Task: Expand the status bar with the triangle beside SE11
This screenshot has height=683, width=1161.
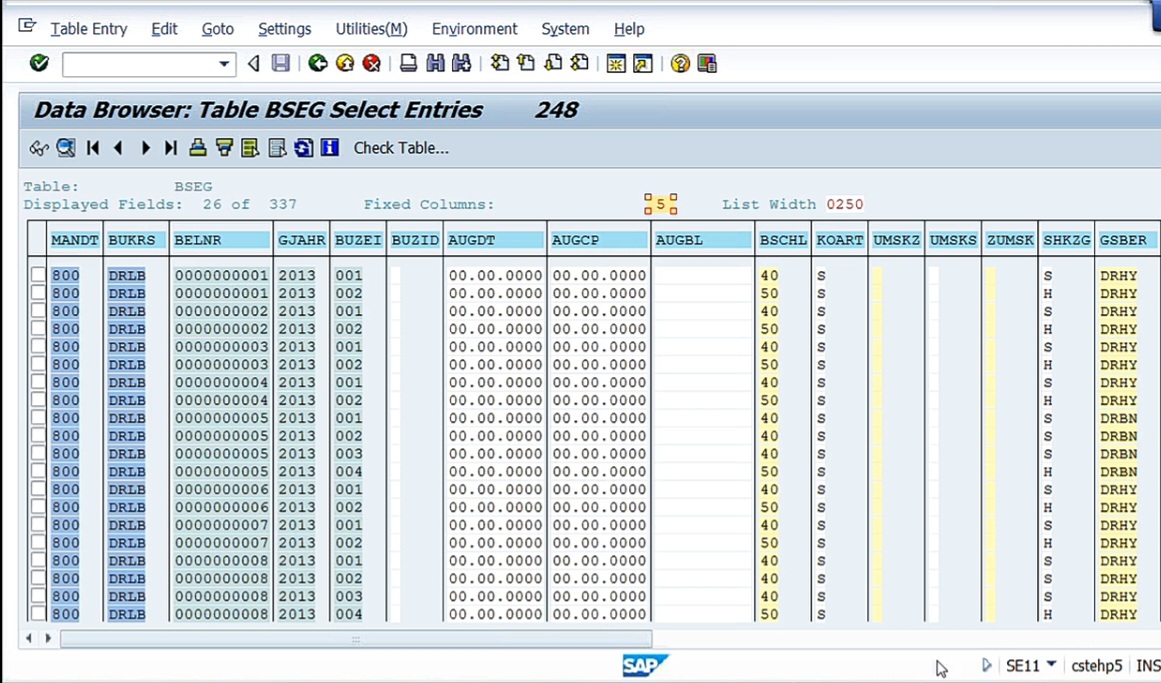Action: [986, 665]
